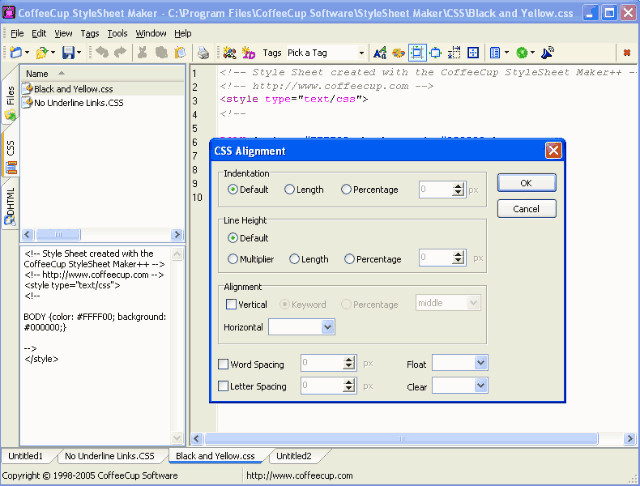640x486 pixels.
Task: Expand the Float dropdown
Action: [x=480, y=363]
